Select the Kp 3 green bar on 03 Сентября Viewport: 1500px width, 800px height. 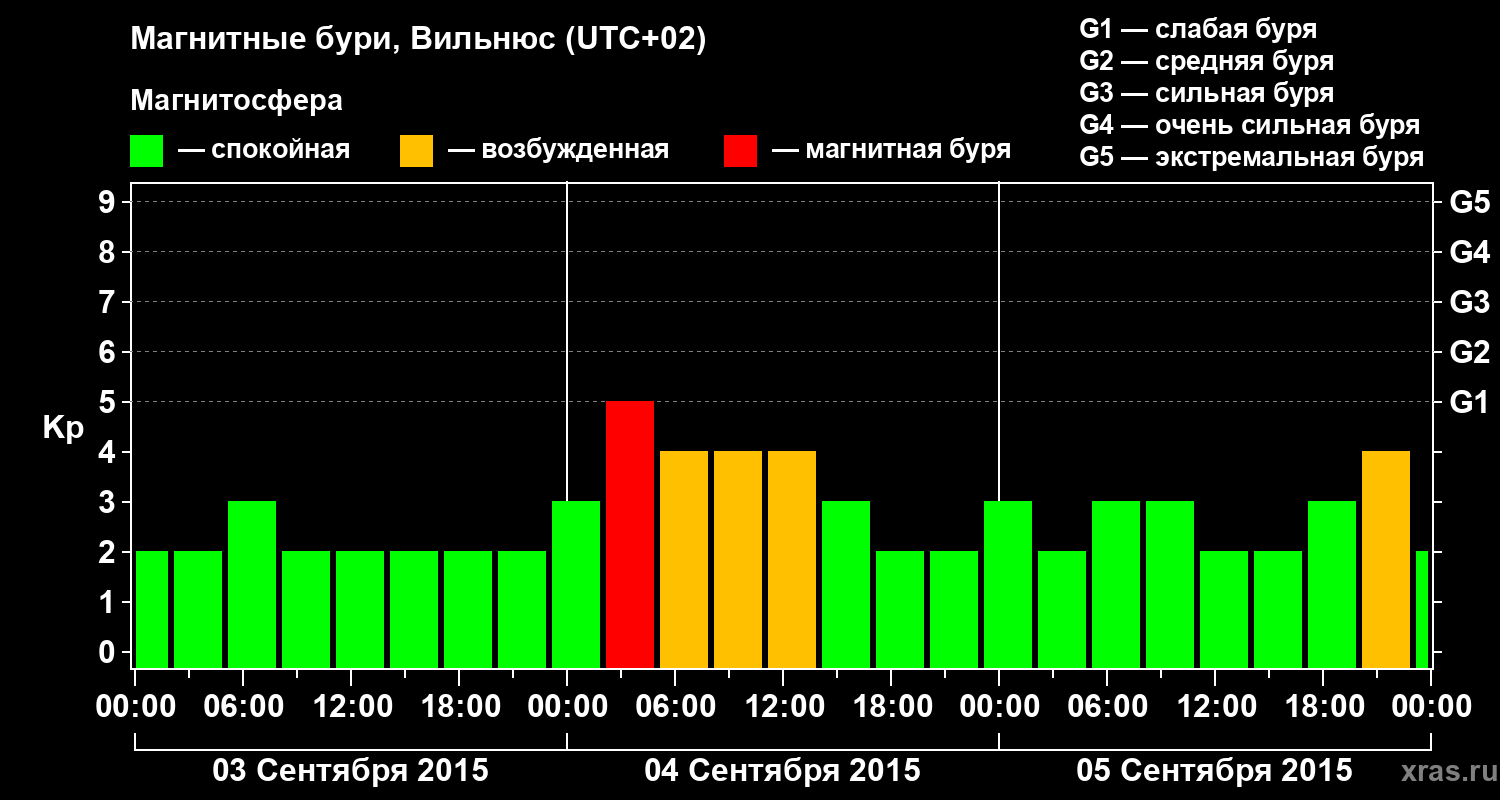(252, 584)
